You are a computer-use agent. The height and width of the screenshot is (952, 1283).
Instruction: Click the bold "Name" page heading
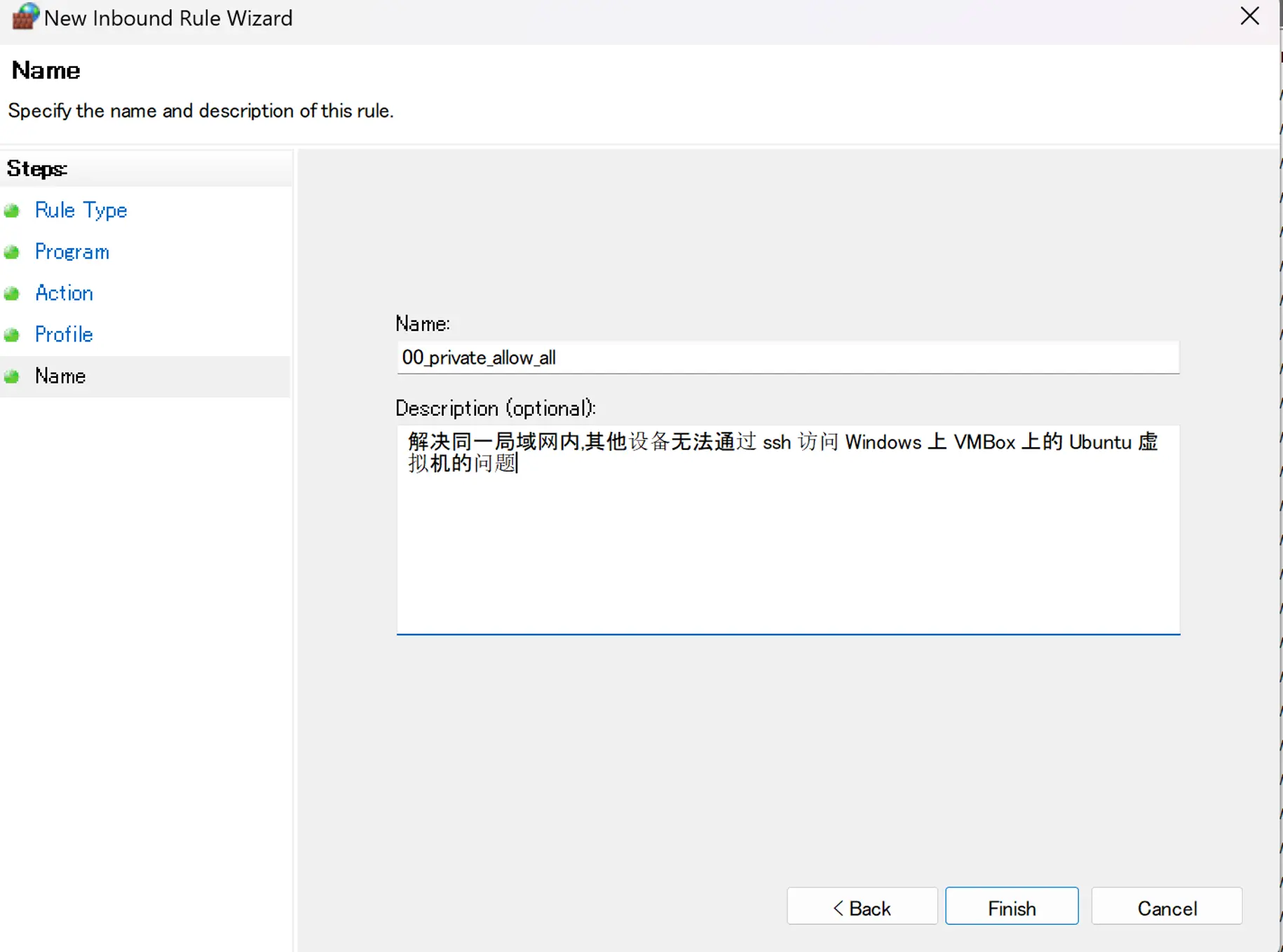click(46, 70)
